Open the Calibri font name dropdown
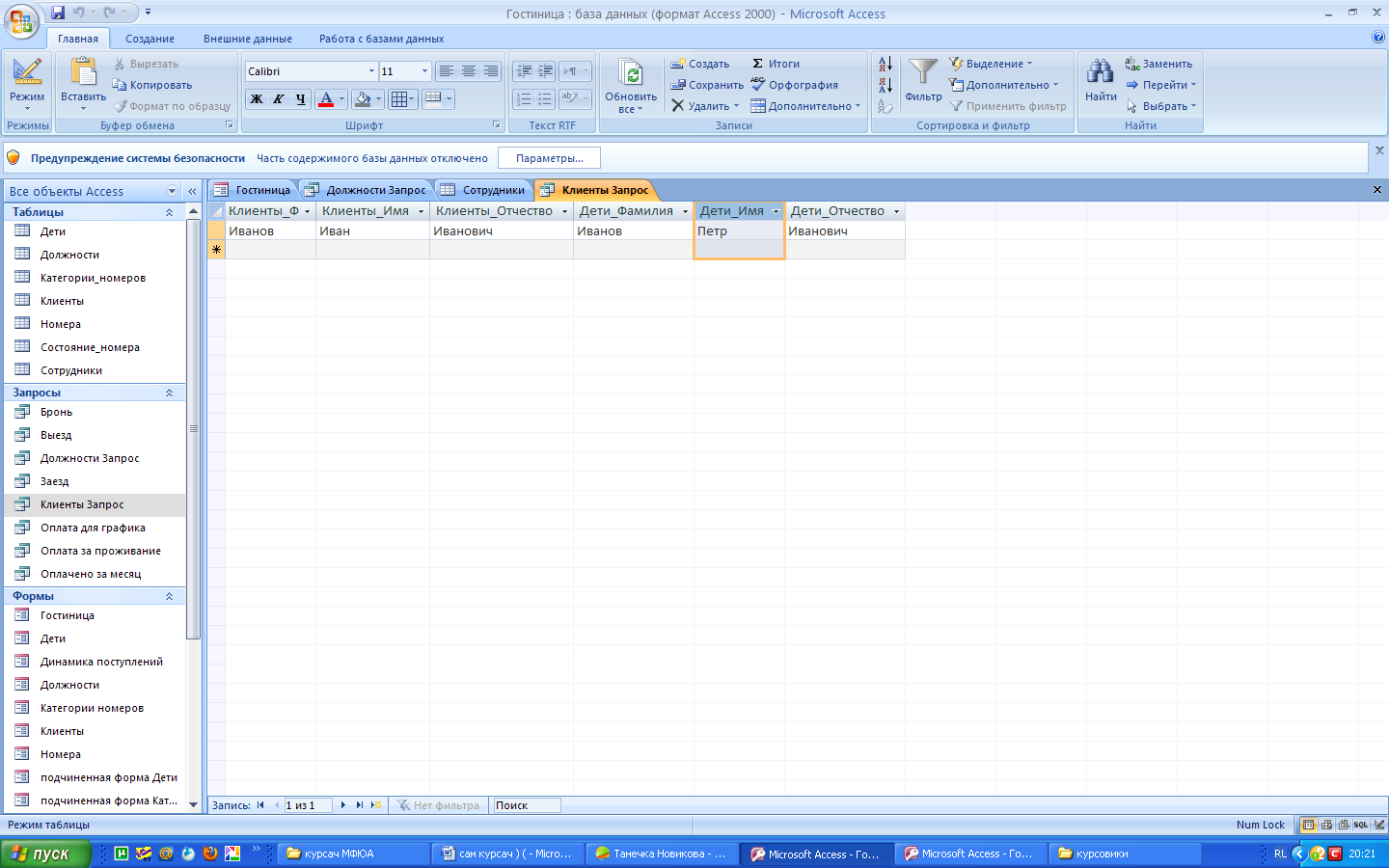This screenshot has width=1389, height=868. tap(371, 71)
